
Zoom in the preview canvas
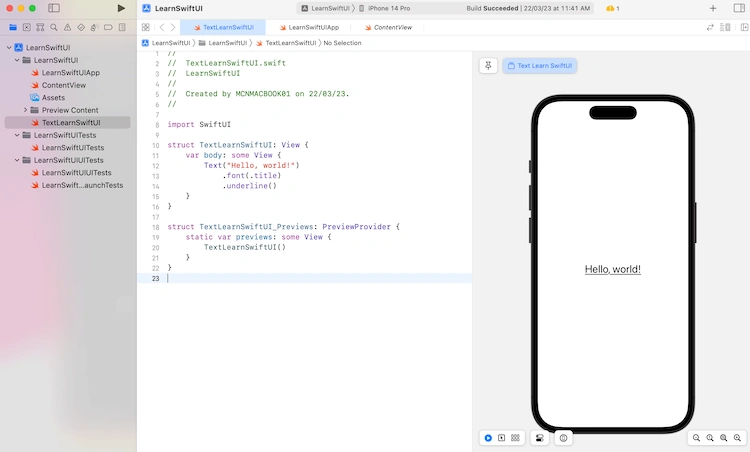(738, 438)
